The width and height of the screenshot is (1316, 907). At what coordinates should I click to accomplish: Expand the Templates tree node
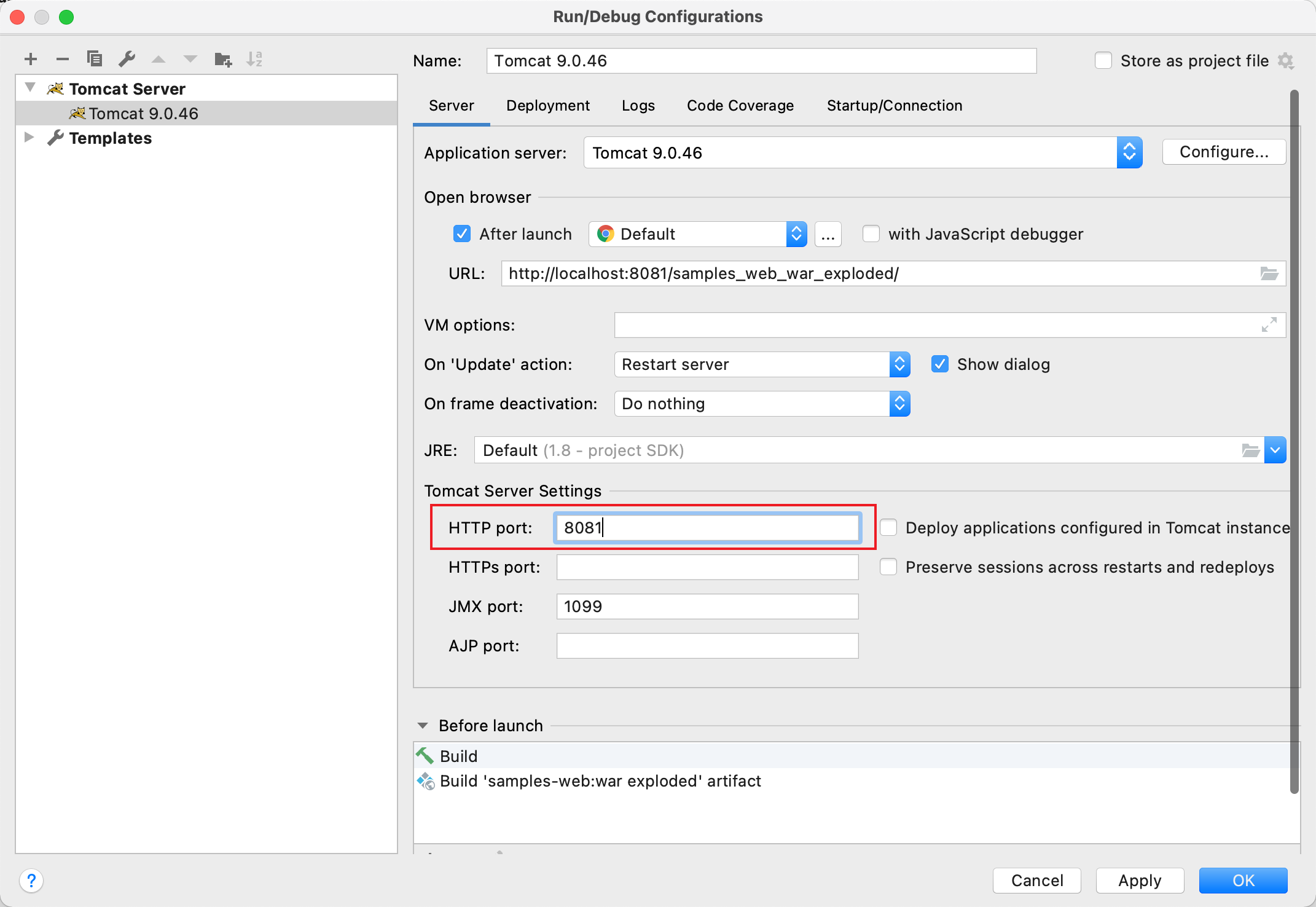[x=29, y=138]
